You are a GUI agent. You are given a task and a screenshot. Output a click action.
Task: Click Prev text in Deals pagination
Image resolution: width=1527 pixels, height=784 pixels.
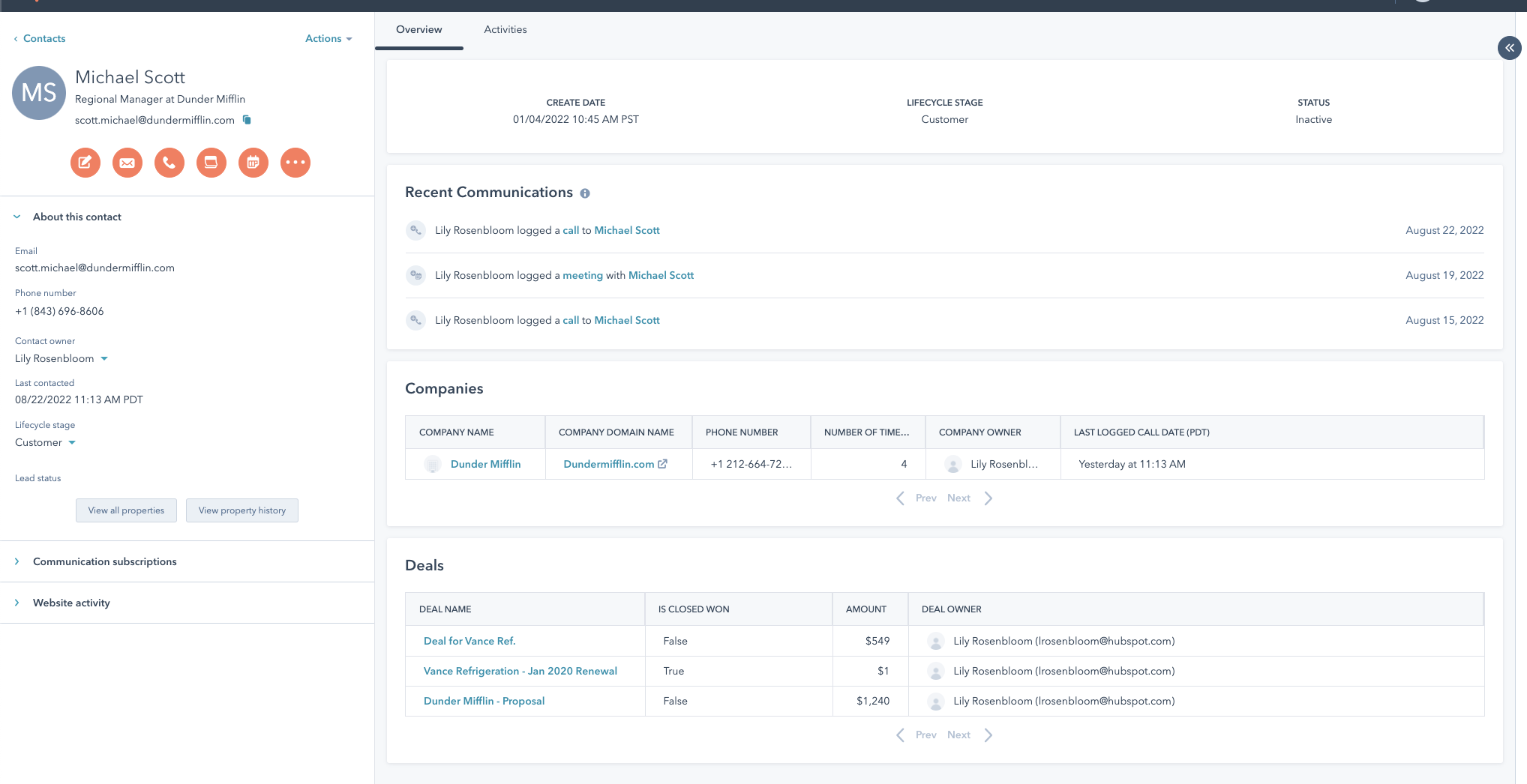coord(925,735)
